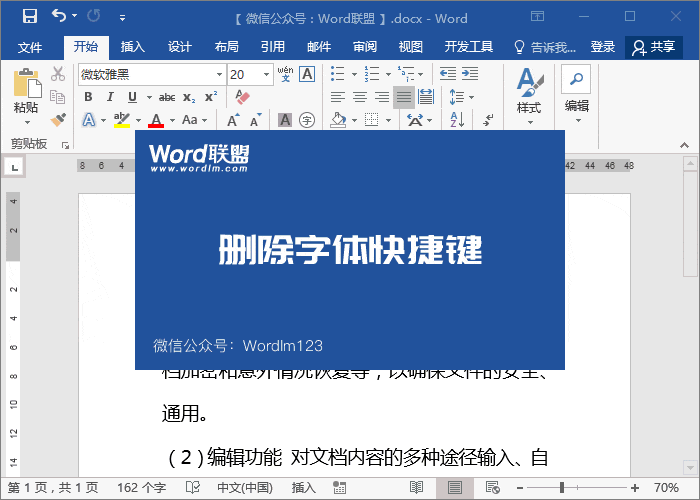
Task: Toggle justify alignment
Action: (404, 97)
